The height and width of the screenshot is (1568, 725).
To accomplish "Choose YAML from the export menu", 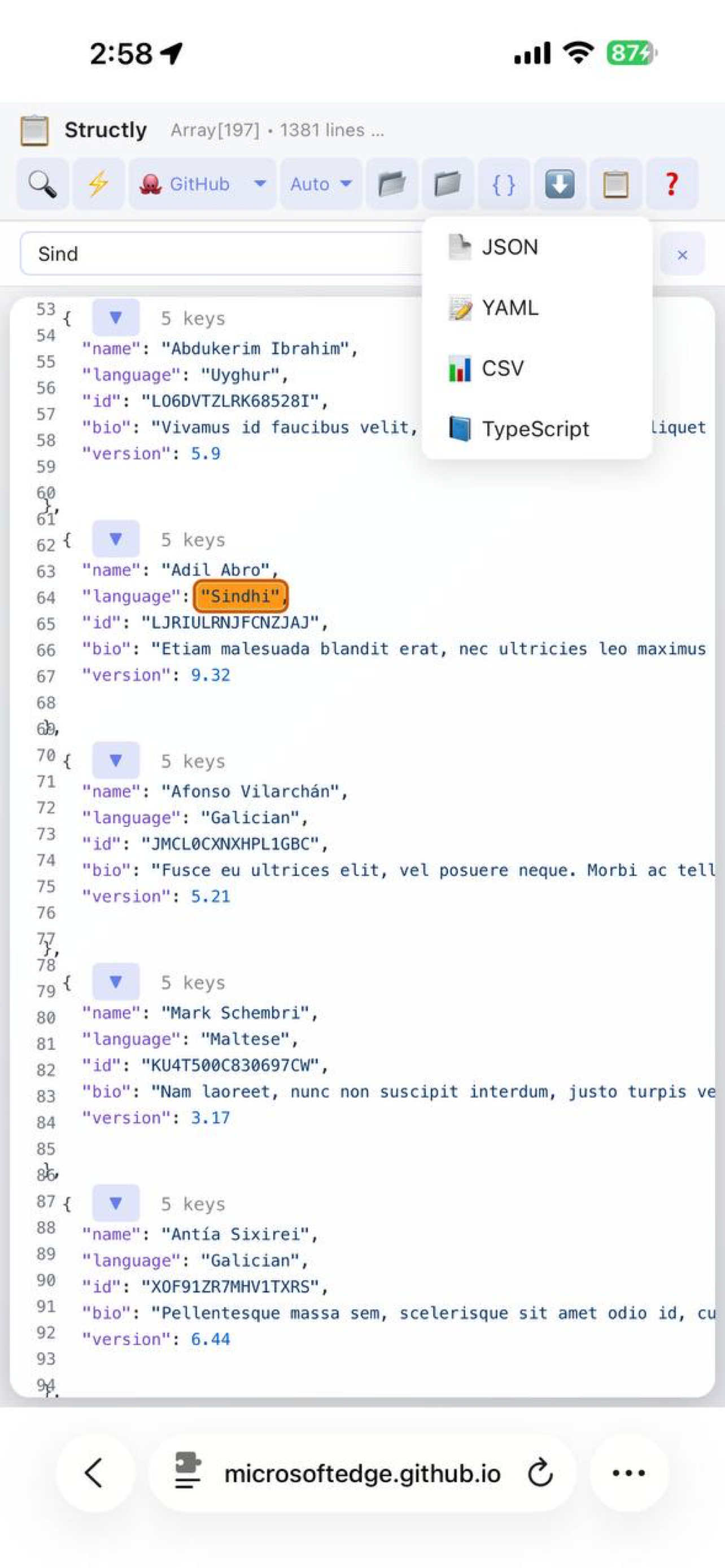I will (x=537, y=308).
